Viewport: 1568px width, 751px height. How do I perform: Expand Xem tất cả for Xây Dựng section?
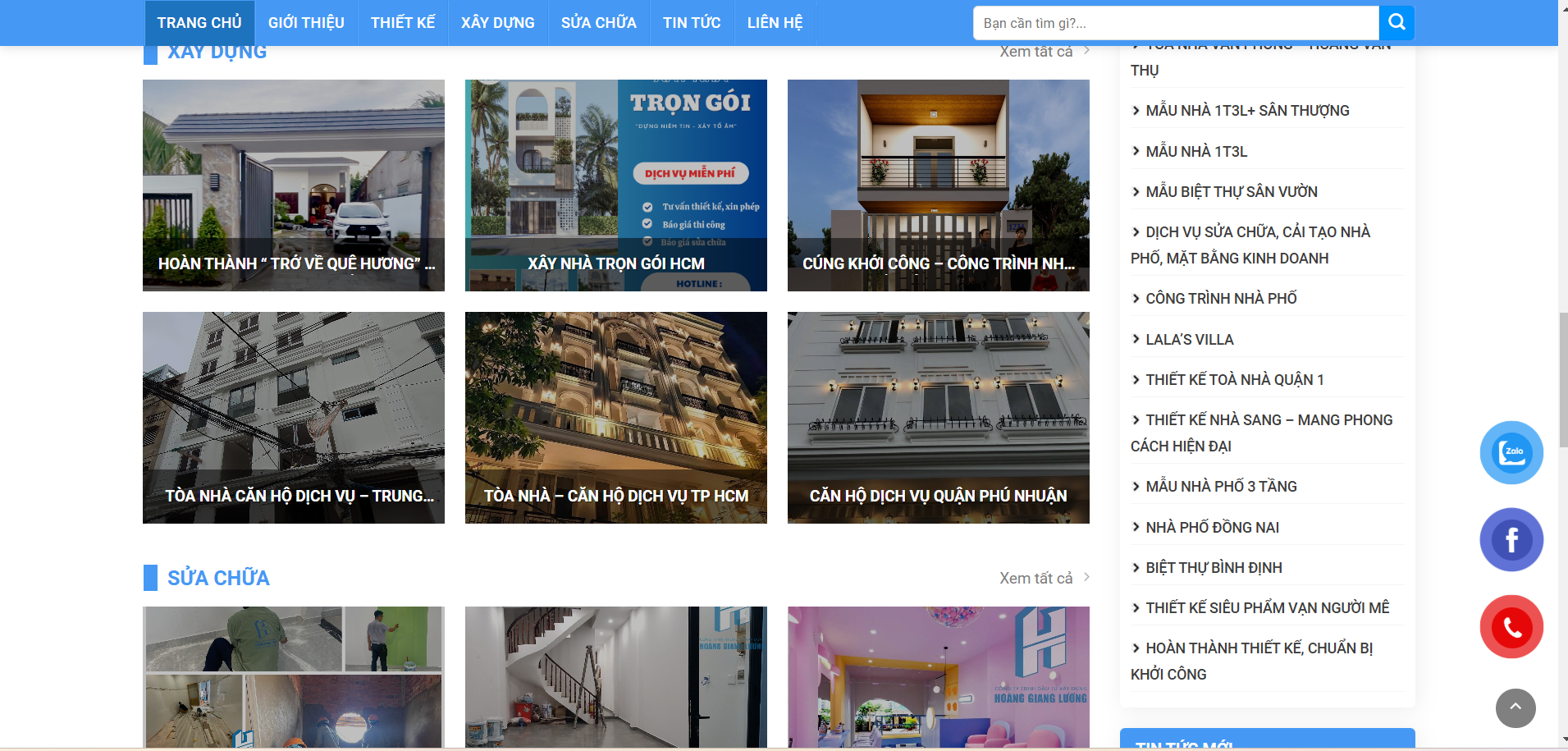1044,52
